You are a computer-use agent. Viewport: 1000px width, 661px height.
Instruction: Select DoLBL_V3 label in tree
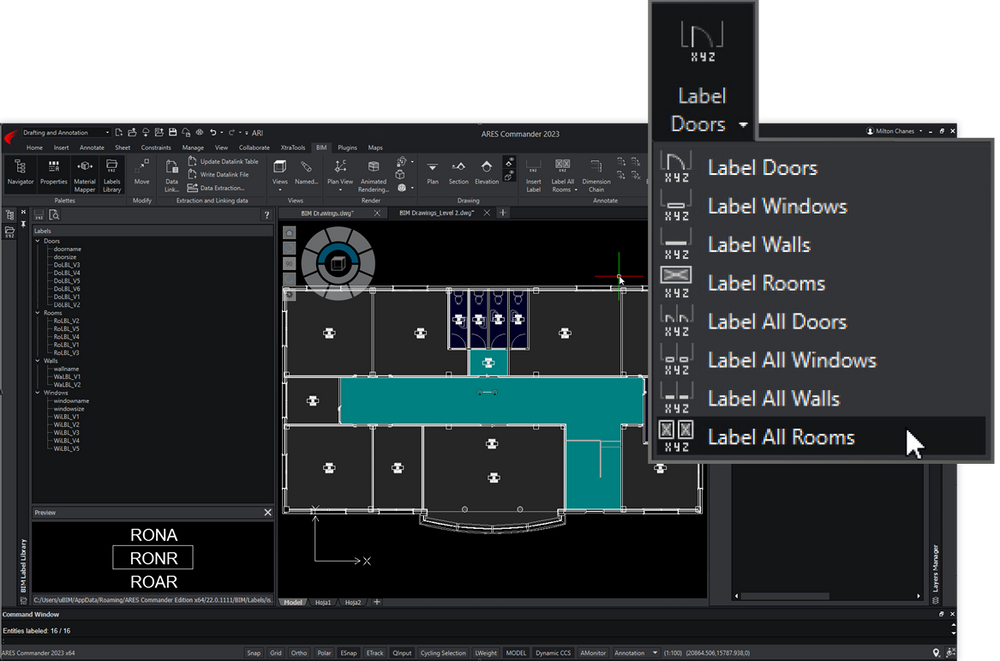click(66, 265)
